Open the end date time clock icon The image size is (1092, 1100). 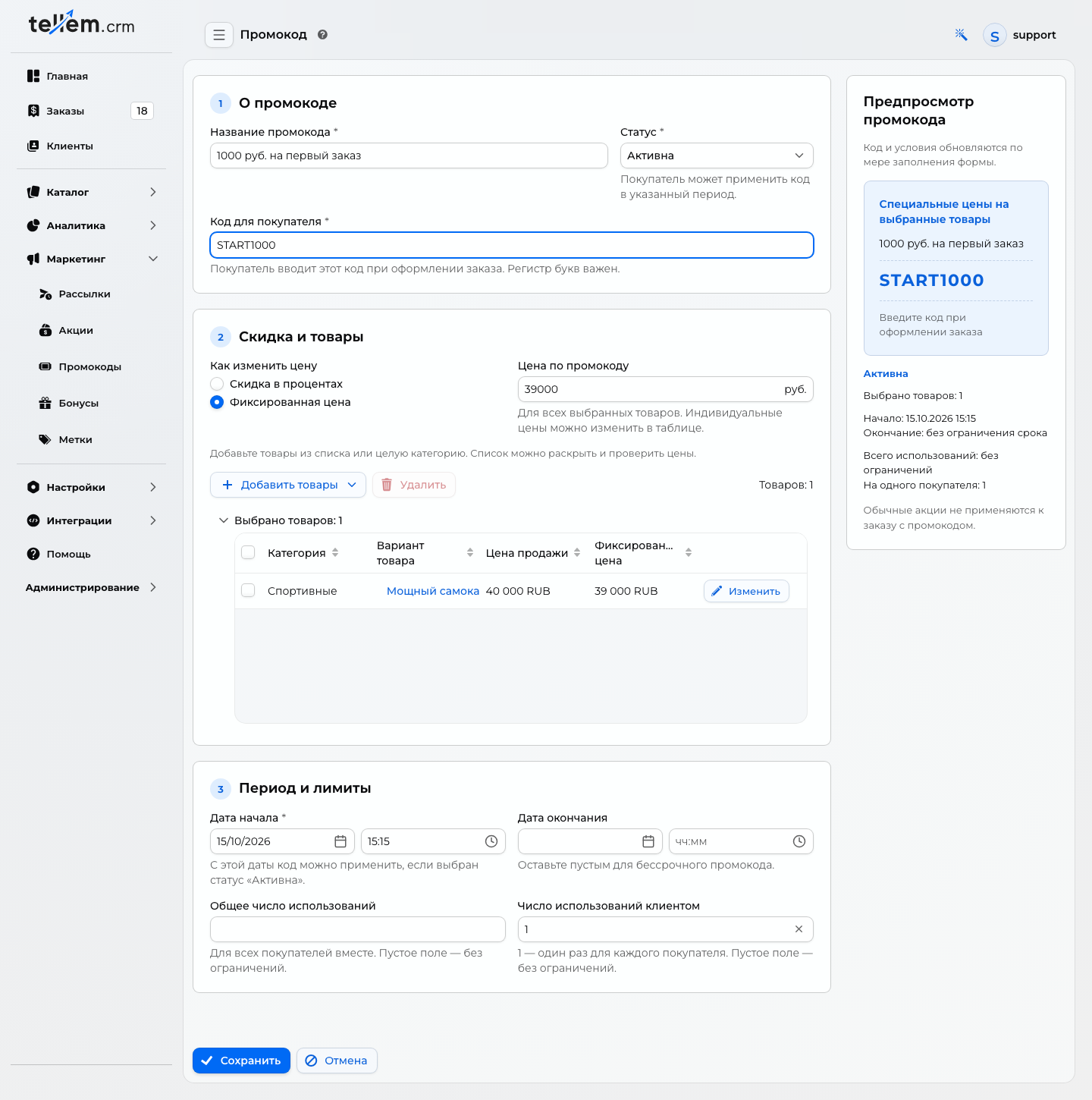(799, 841)
